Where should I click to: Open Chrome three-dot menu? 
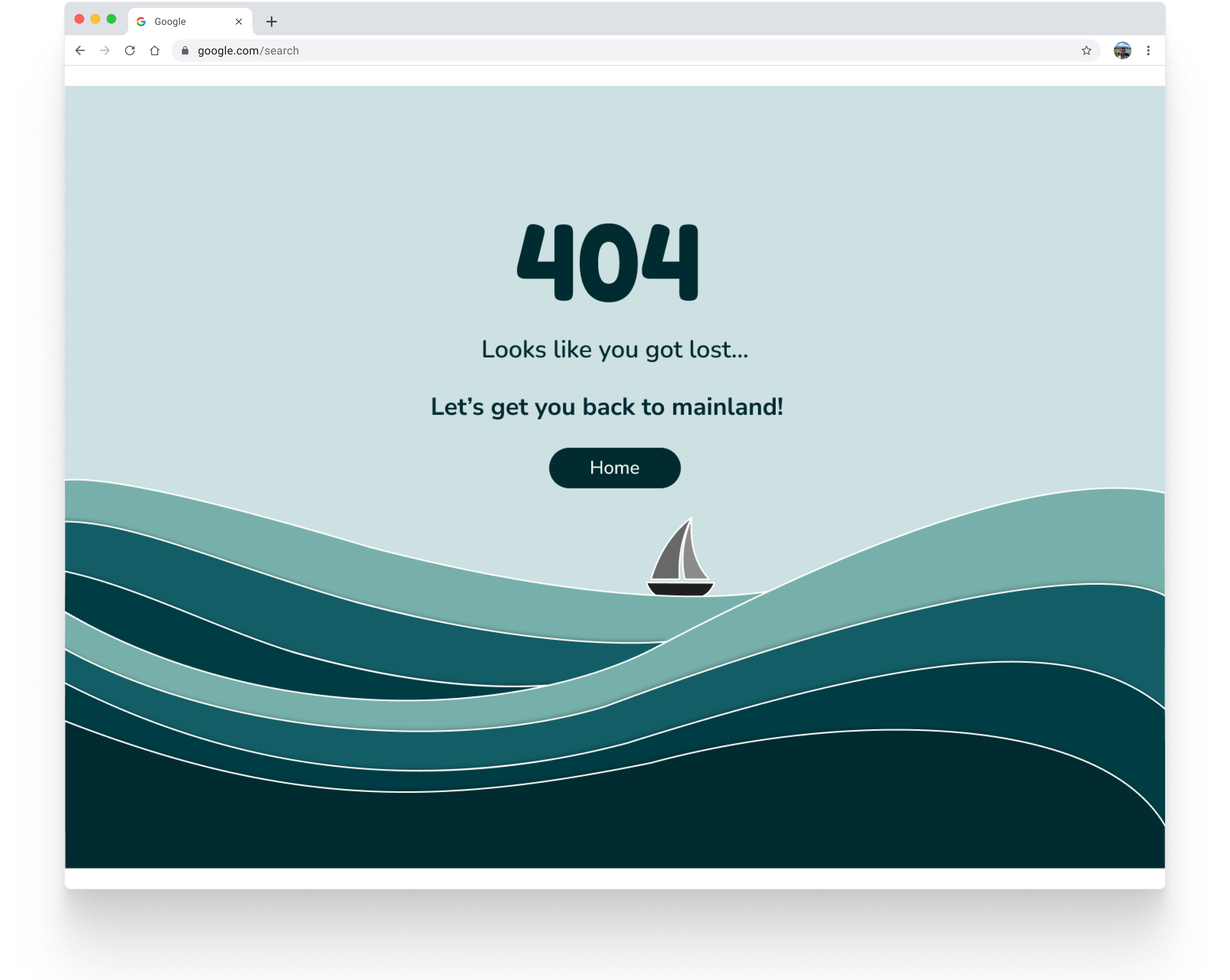tap(1148, 51)
